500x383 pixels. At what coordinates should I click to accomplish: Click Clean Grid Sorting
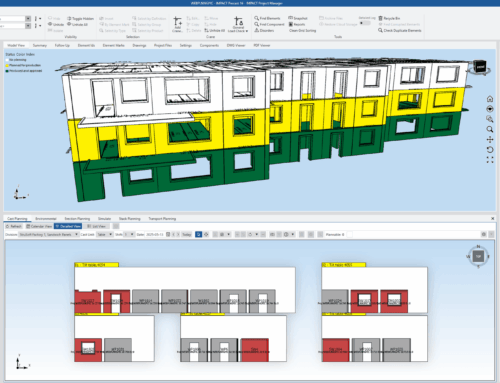pyautogui.click(x=302, y=30)
